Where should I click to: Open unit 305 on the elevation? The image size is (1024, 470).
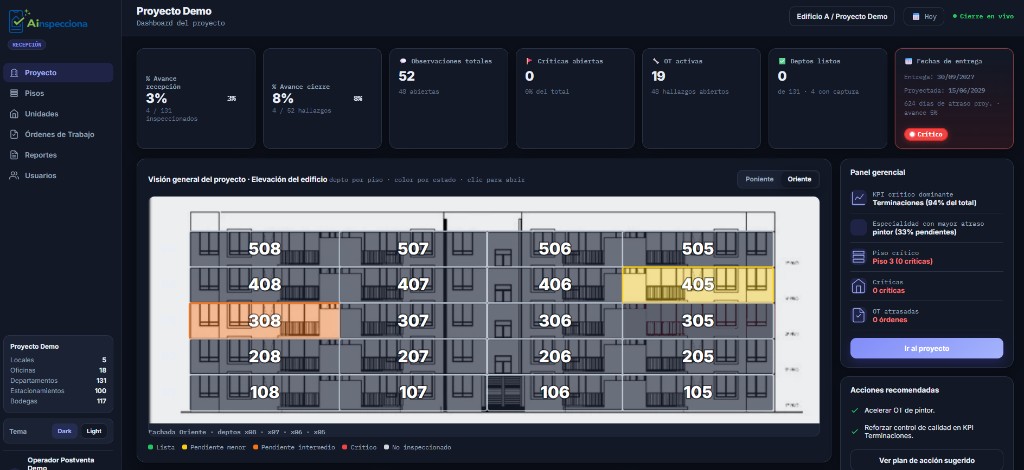[x=697, y=321]
